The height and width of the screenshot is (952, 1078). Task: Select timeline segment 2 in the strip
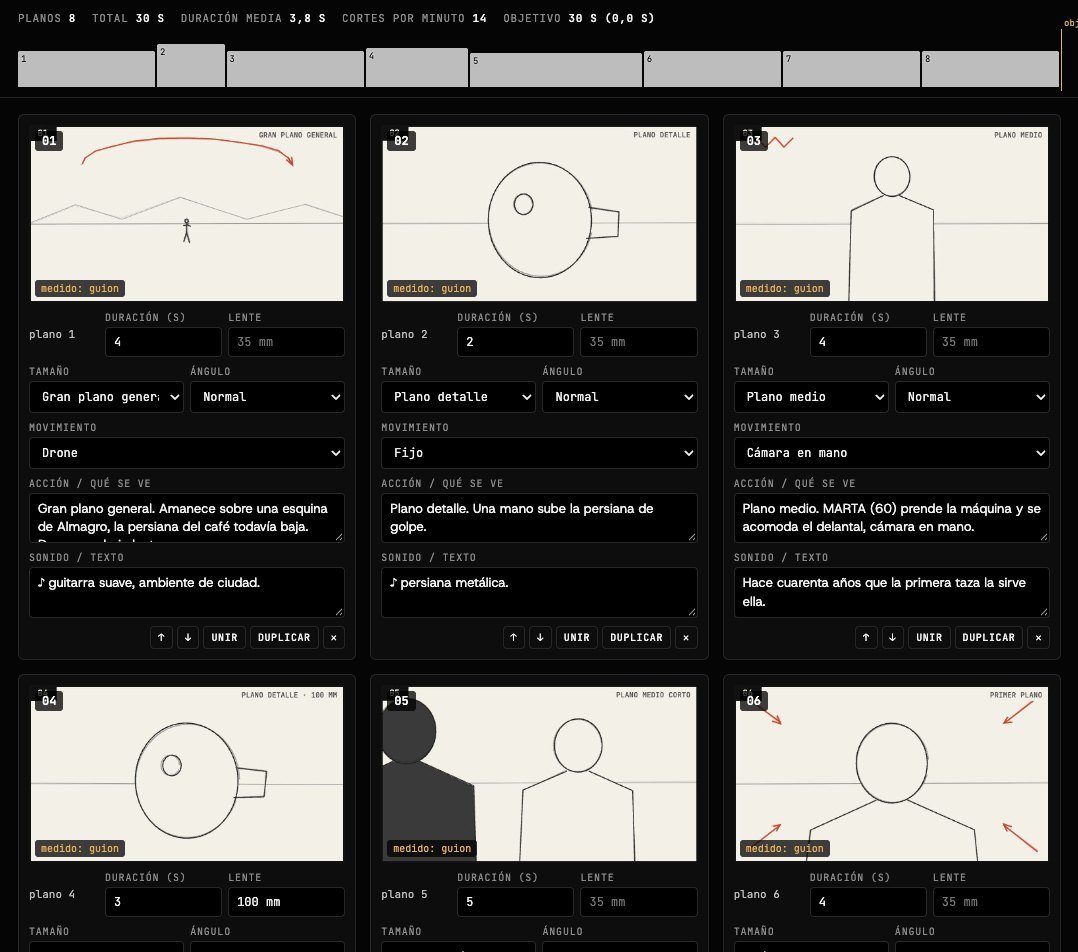point(191,66)
